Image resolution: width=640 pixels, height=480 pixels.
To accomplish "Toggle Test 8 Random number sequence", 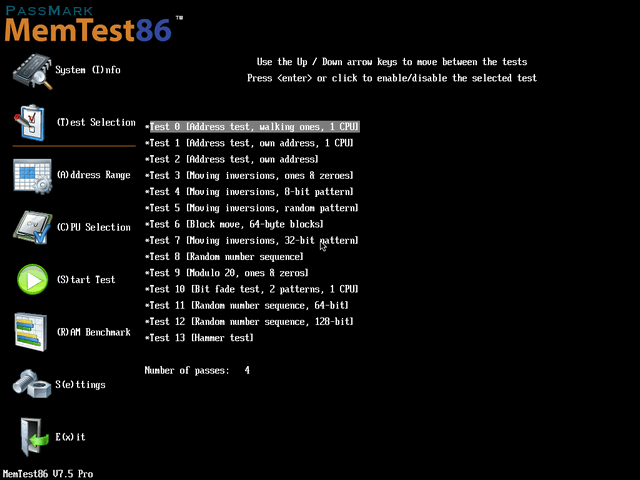I will (x=224, y=257).
